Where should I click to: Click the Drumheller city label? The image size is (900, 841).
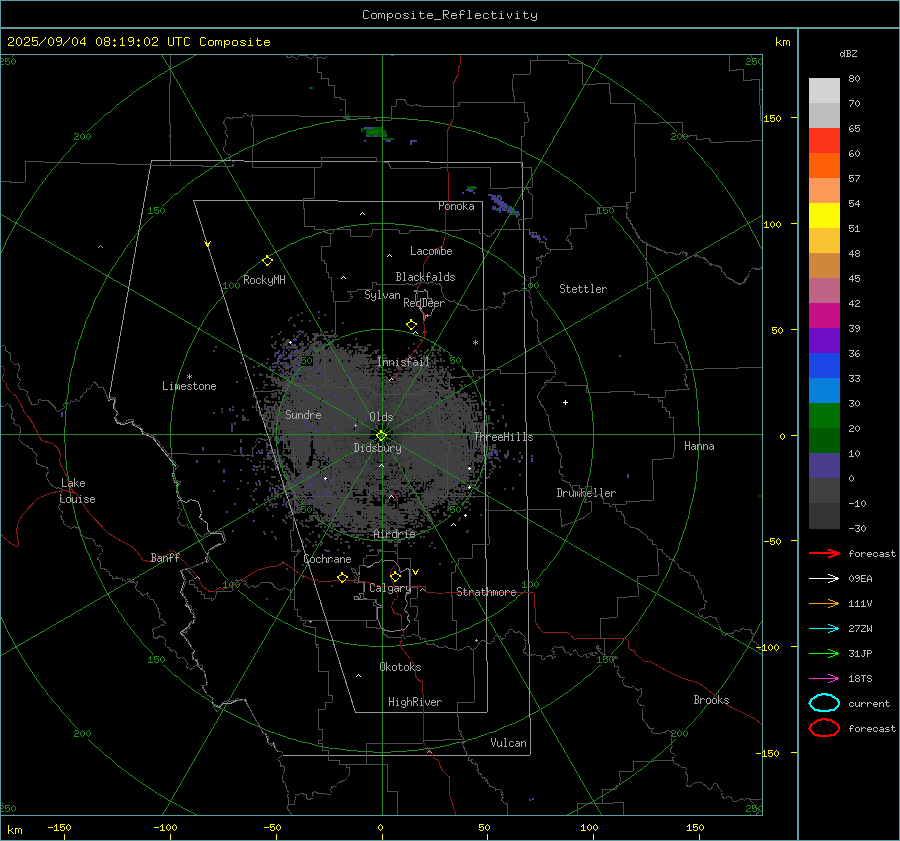pos(586,493)
